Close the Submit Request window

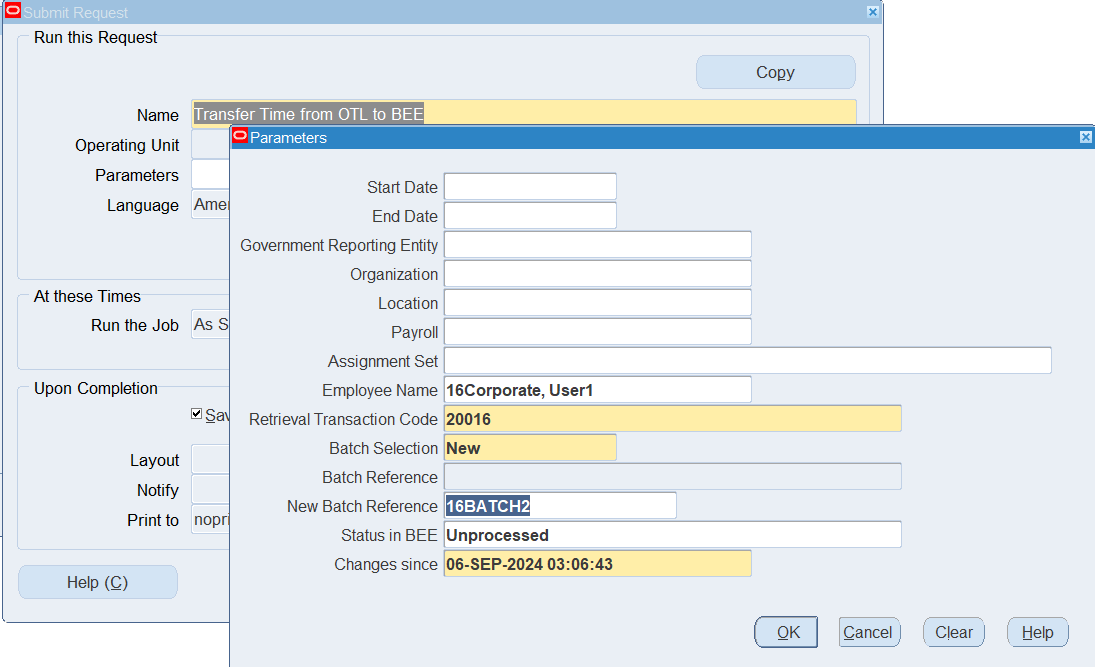coord(872,12)
